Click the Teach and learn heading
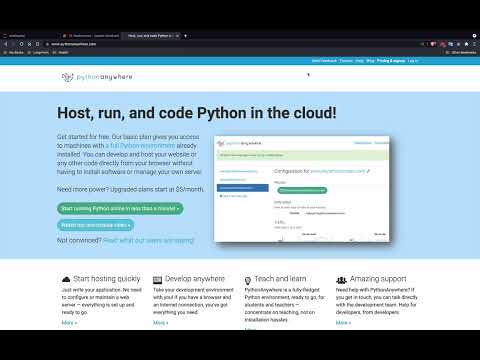Screen dimensions: 480x360 click(280, 279)
